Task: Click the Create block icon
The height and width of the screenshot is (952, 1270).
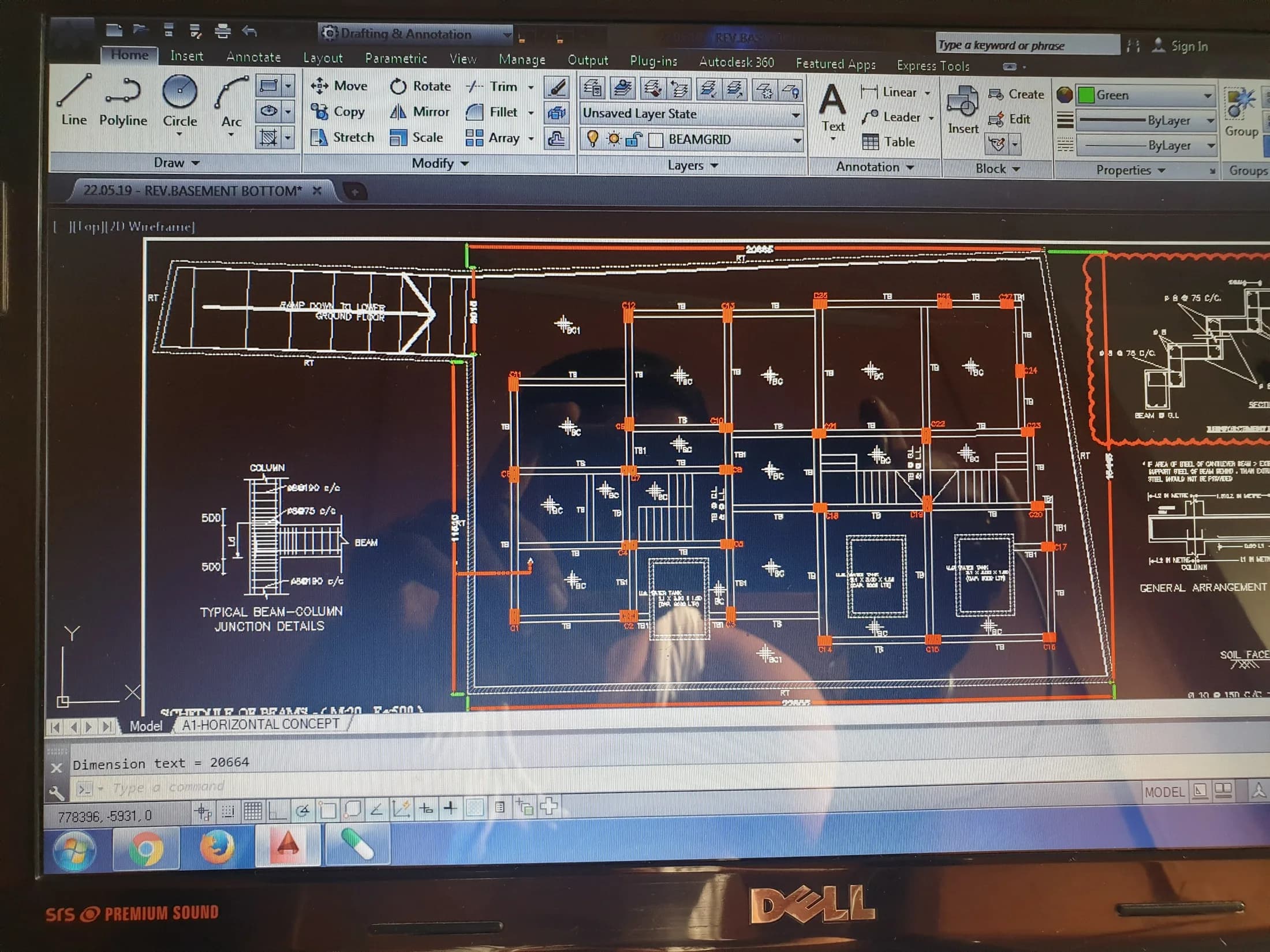Action: tap(996, 95)
